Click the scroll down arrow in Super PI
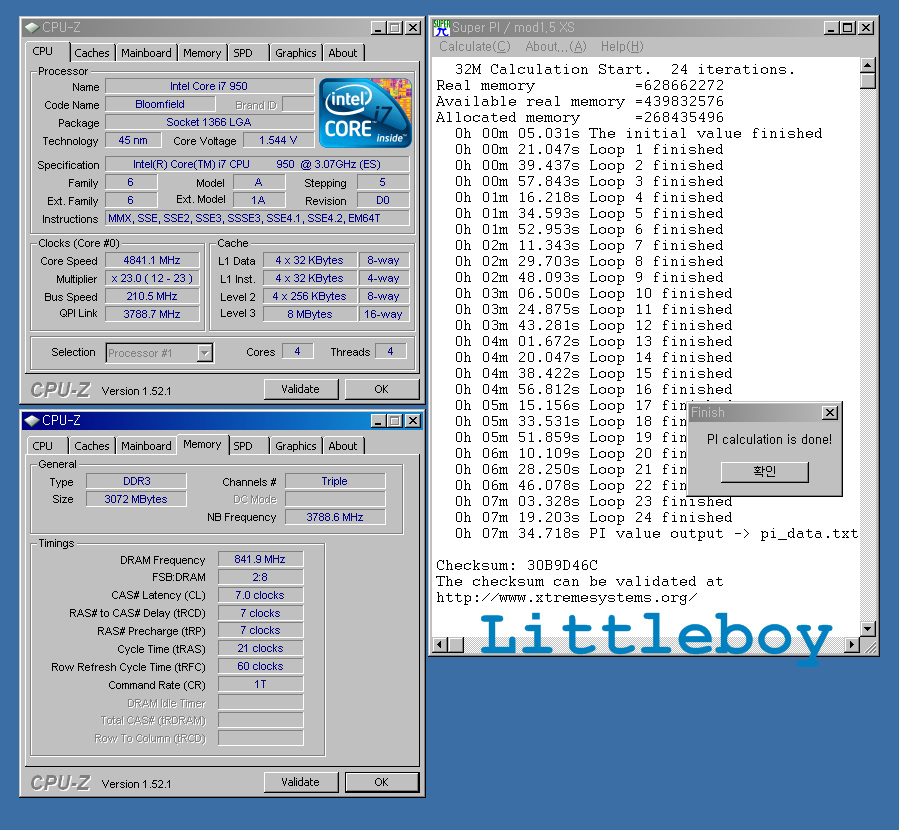 click(867, 629)
